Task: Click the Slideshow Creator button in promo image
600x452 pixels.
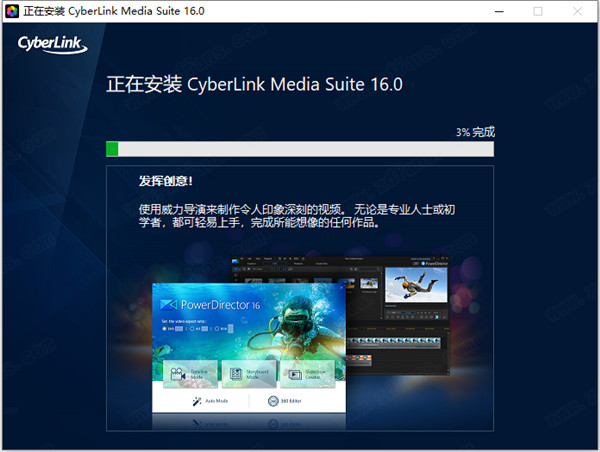Action: click(x=308, y=374)
